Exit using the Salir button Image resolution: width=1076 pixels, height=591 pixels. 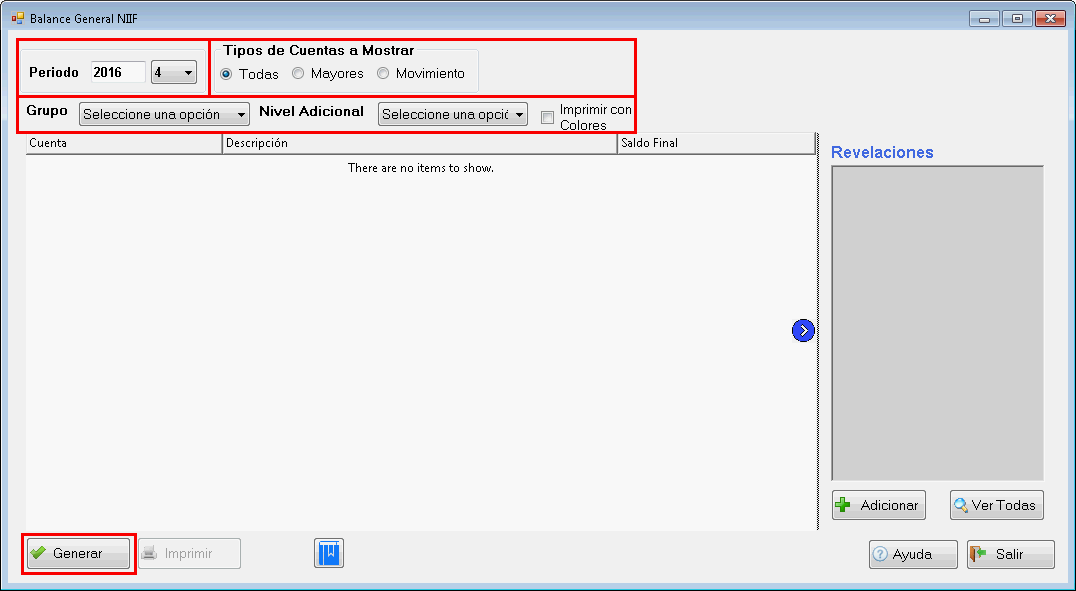[x=1010, y=554]
